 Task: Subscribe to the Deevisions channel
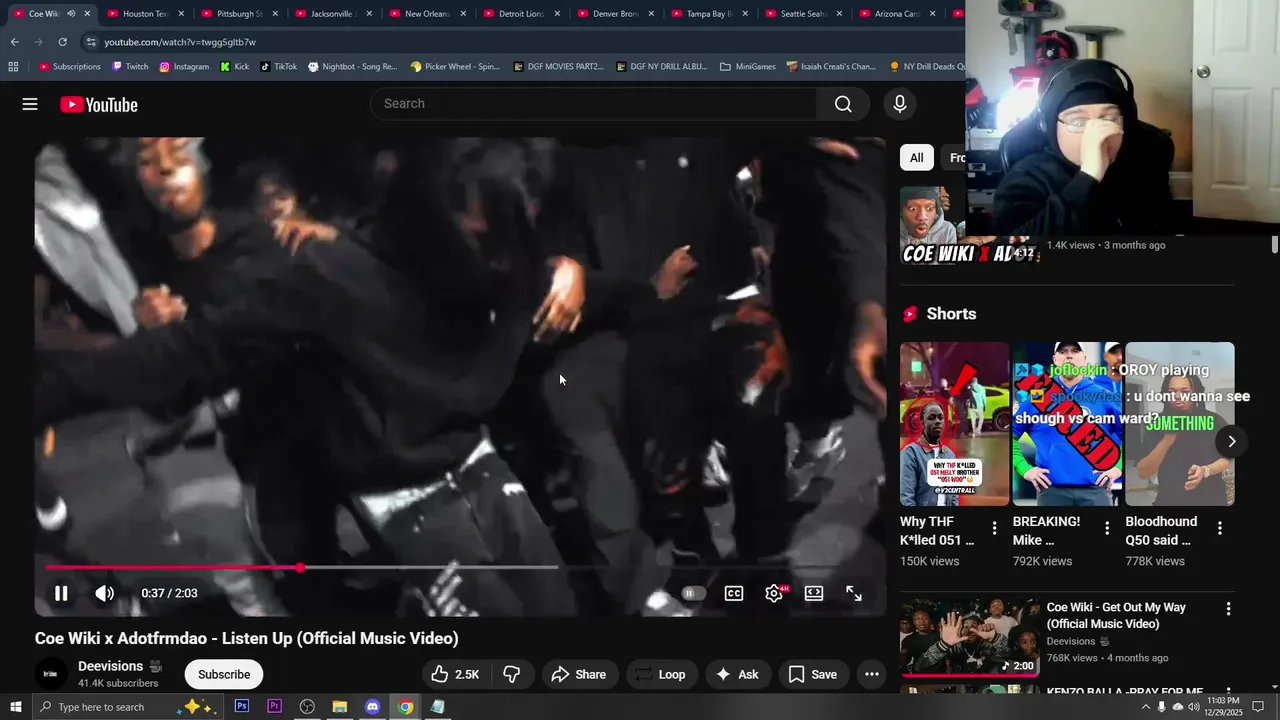(224, 674)
